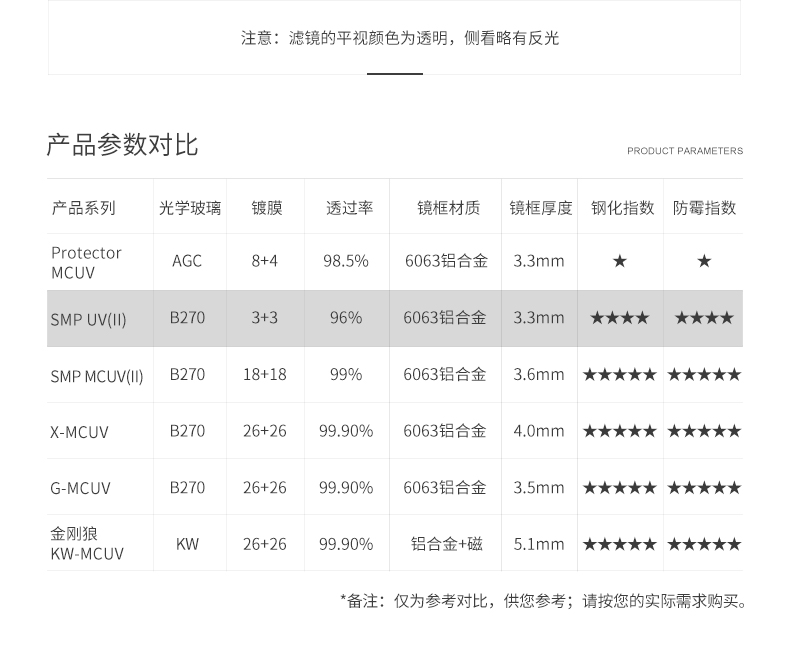
Task: Click 6063铝合金 in the Protector MCUV row
Action: tap(446, 261)
